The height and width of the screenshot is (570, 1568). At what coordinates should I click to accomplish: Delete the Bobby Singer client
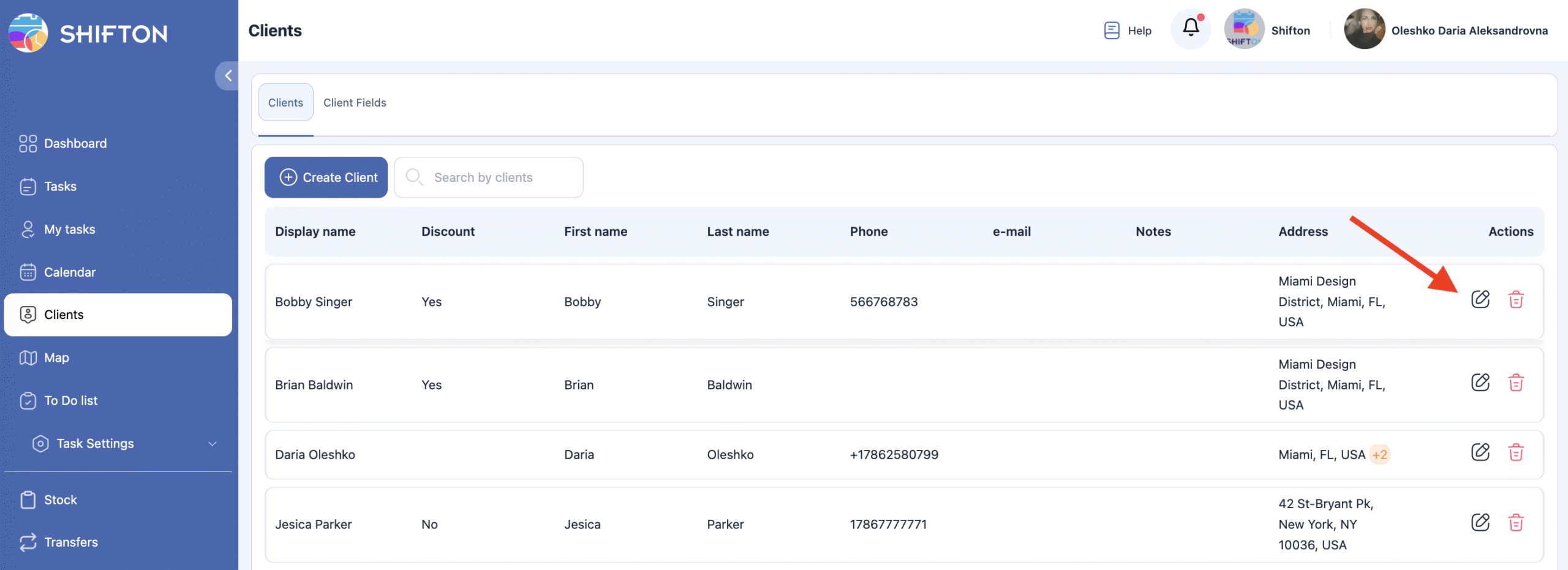click(x=1515, y=299)
